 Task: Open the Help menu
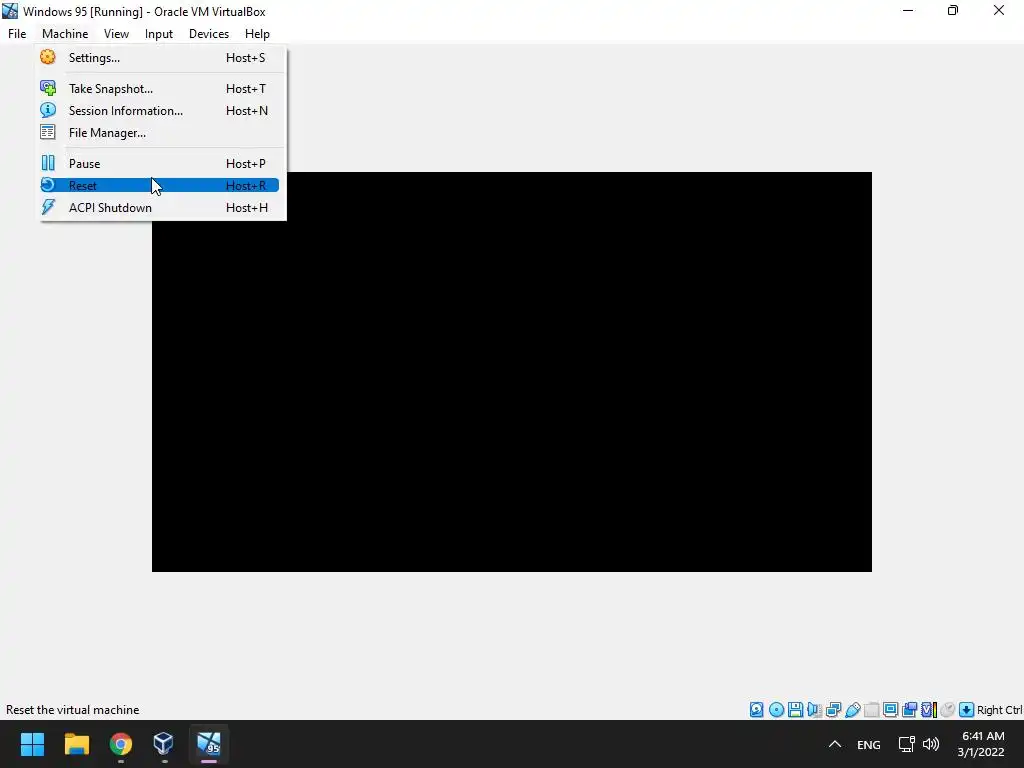point(257,34)
